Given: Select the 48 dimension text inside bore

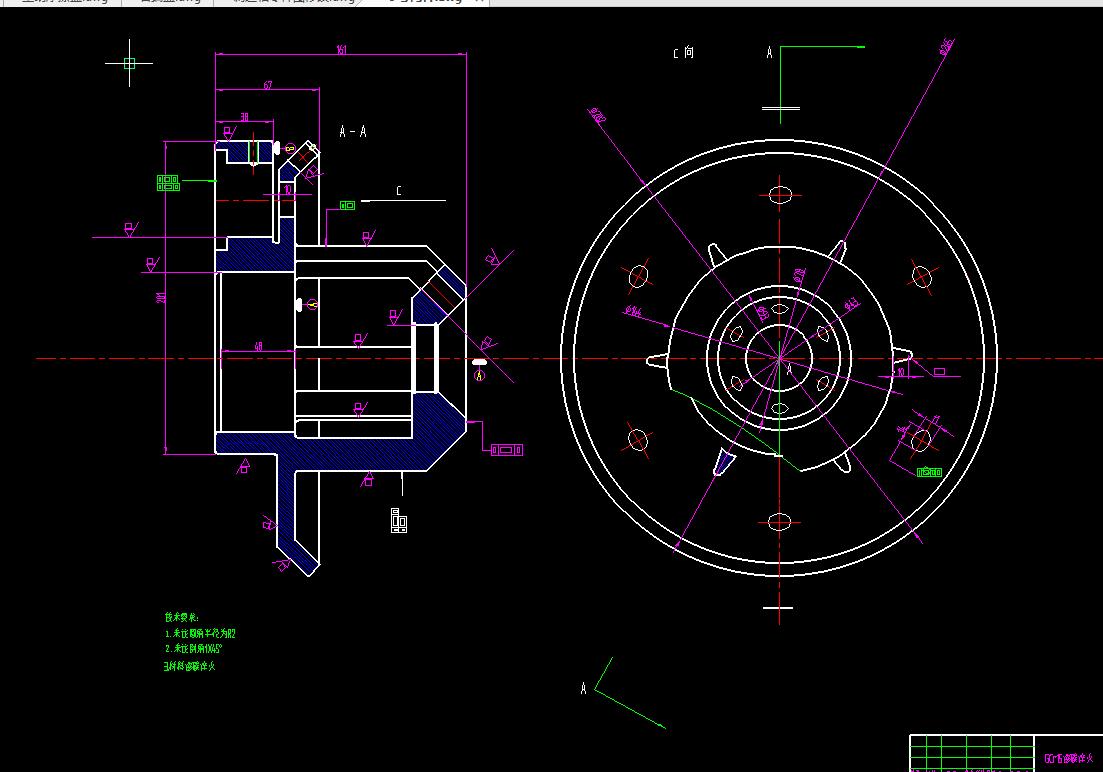Looking at the screenshot, I should (258, 346).
